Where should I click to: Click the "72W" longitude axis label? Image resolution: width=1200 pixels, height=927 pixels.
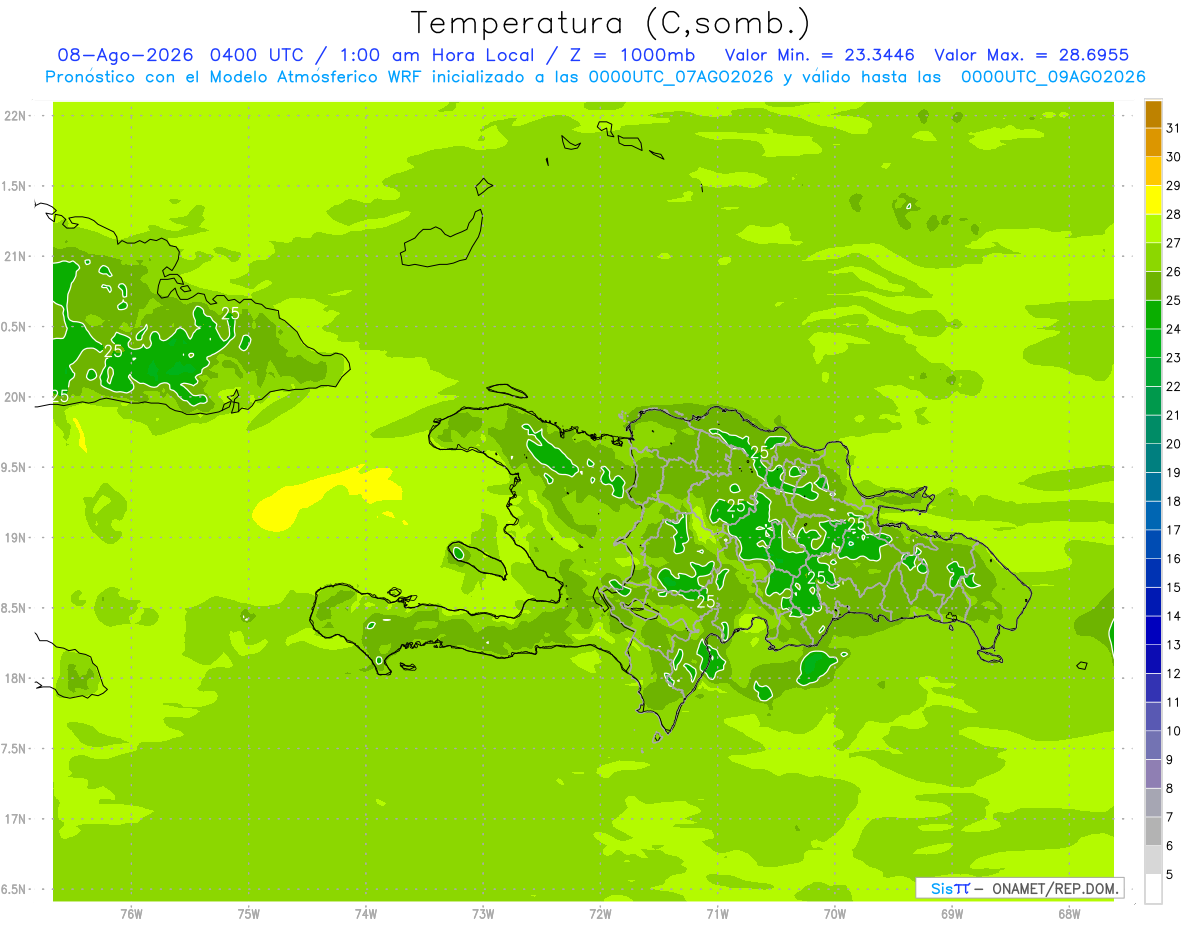click(600, 913)
